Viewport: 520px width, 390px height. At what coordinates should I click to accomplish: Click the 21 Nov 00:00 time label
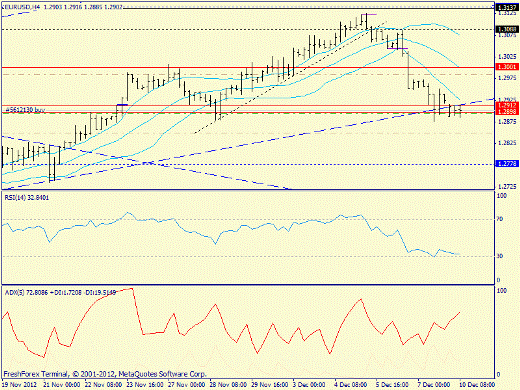[62, 385]
